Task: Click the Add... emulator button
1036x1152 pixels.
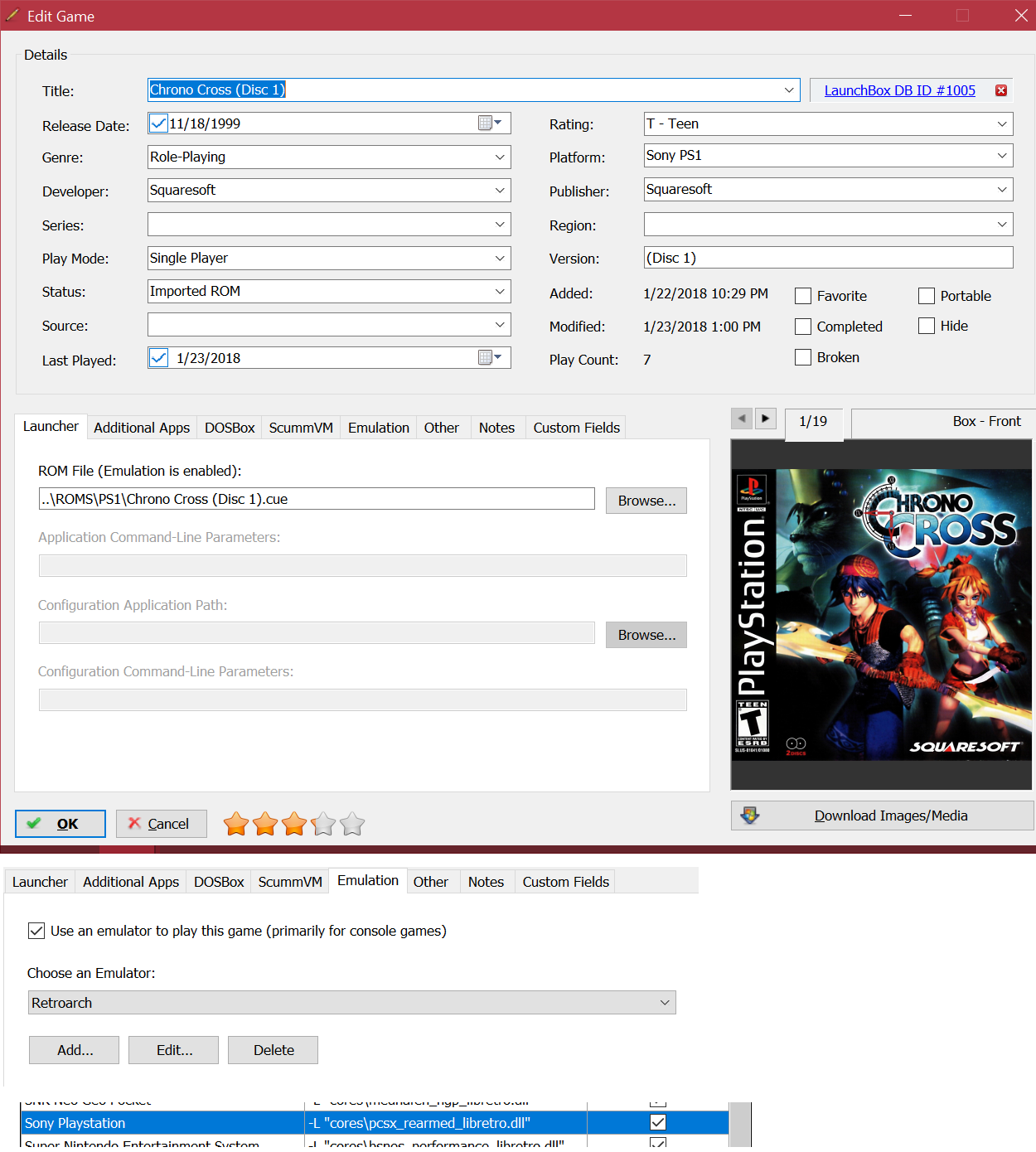Action: (75, 1050)
